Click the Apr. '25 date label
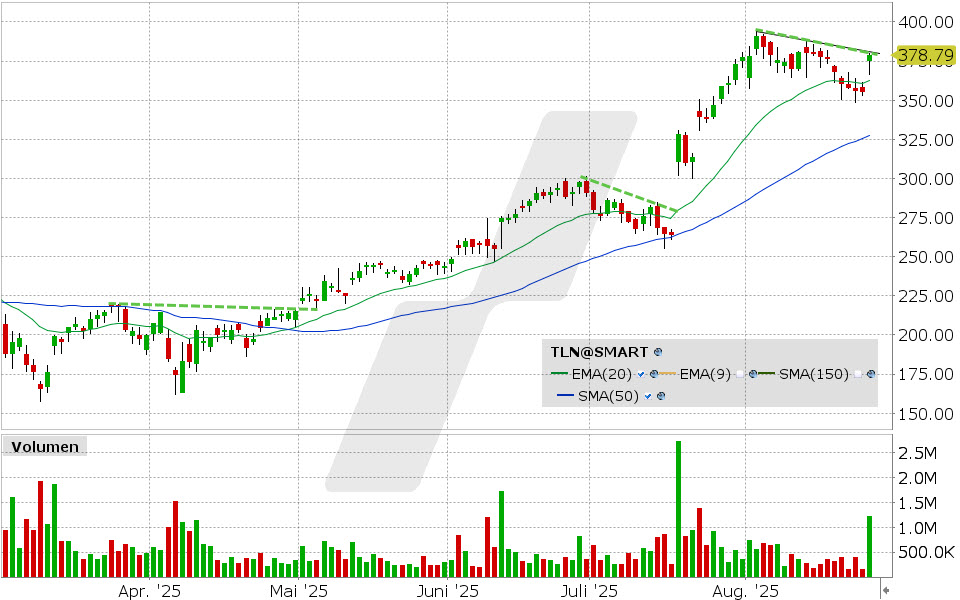 [149, 591]
